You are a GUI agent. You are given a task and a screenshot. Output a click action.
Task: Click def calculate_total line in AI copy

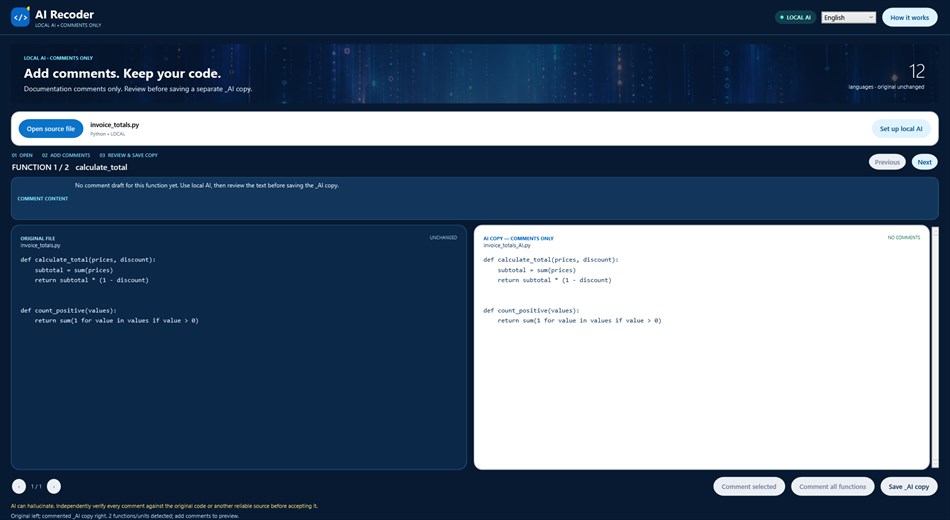[x=551, y=259]
